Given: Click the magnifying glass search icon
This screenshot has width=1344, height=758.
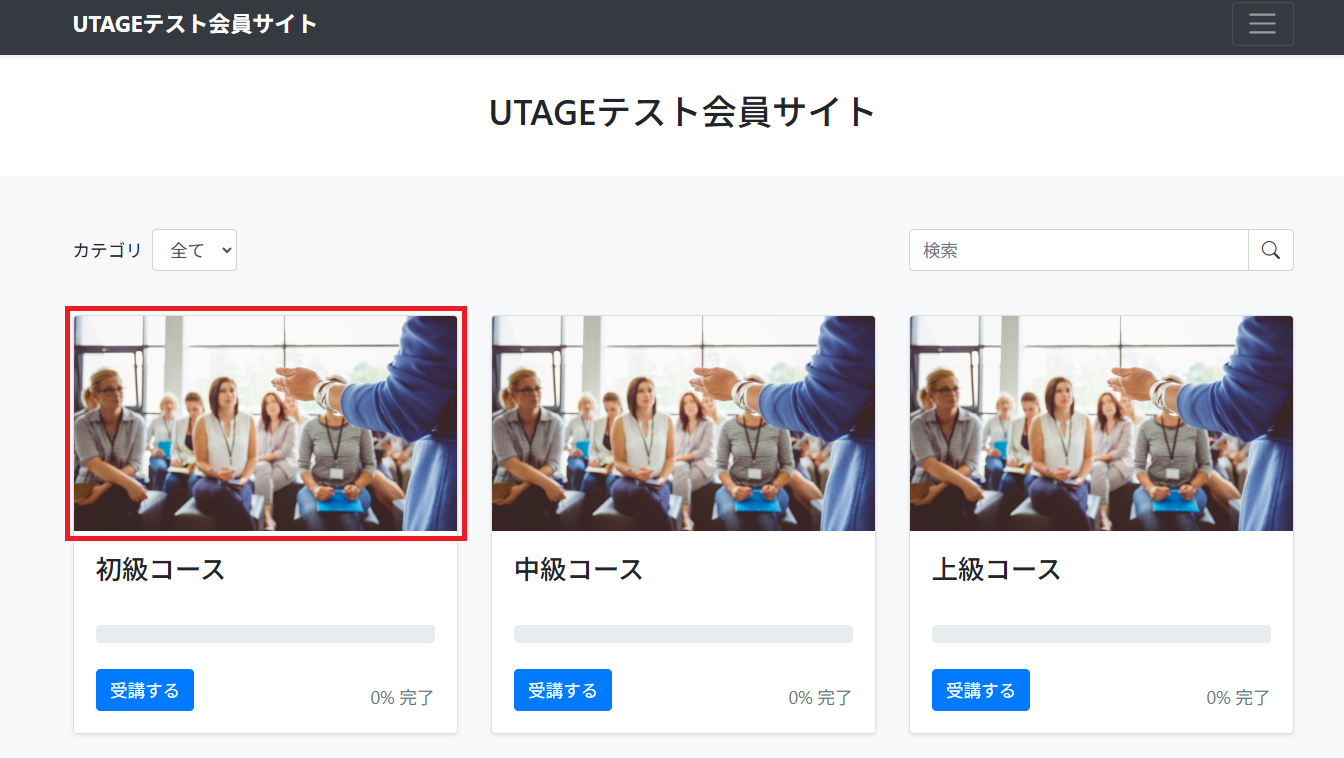Looking at the screenshot, I should [x=1270, y=250].
